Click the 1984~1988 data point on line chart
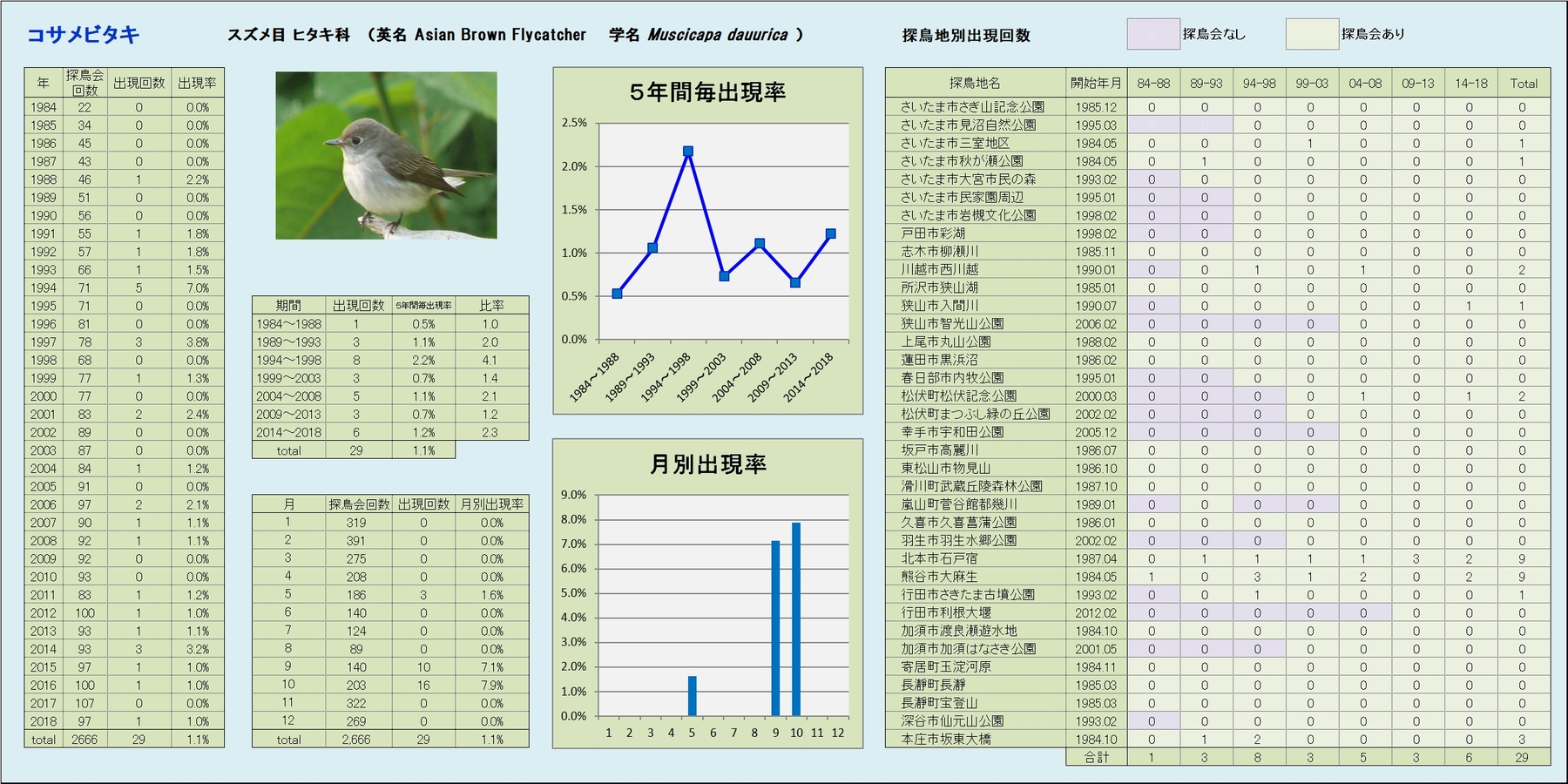Screen dimensions: 1568x784 (x=617, y=294)
